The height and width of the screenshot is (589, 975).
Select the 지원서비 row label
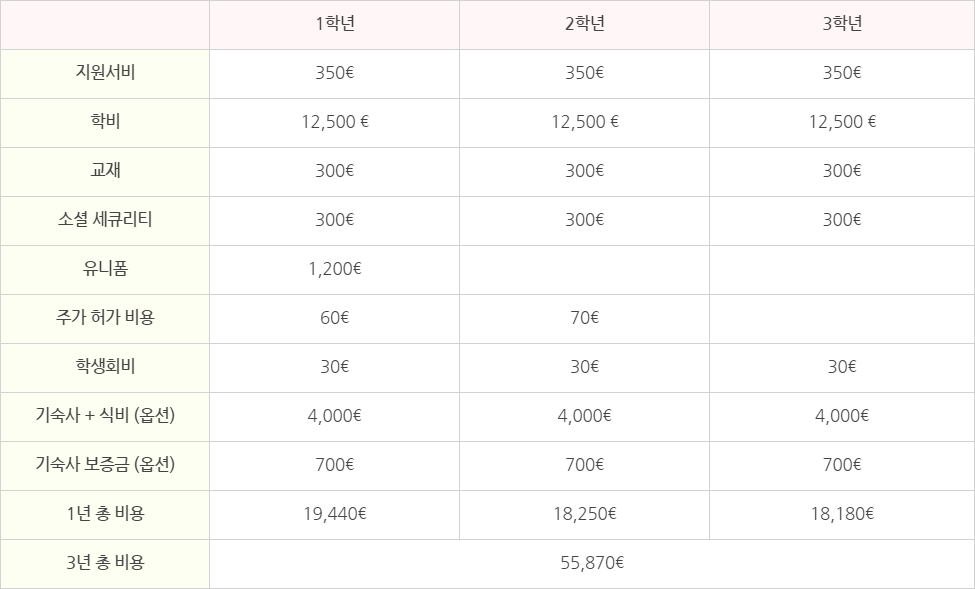[x=105, y=72]
